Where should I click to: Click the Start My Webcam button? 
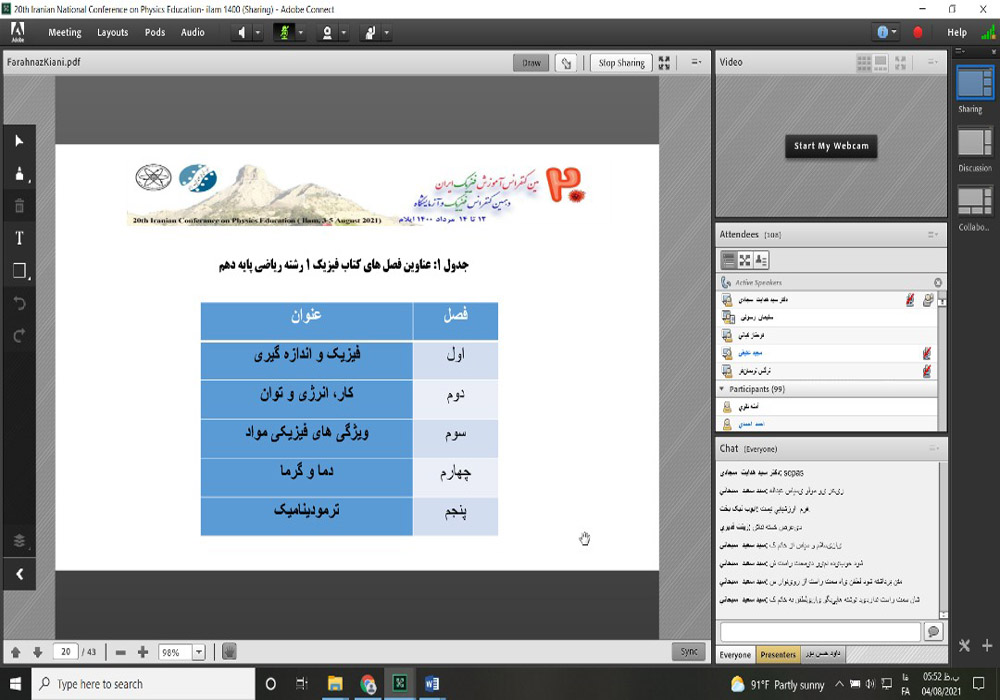coord(831,146)
